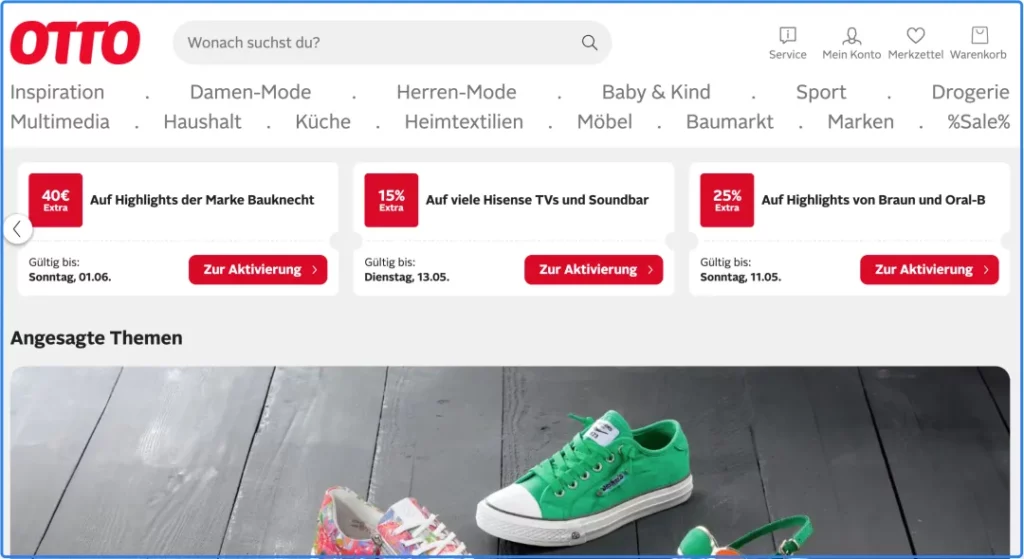Open Herren-Mode category
This screenshot has height=559, width=1024.
tap(456, 92)
